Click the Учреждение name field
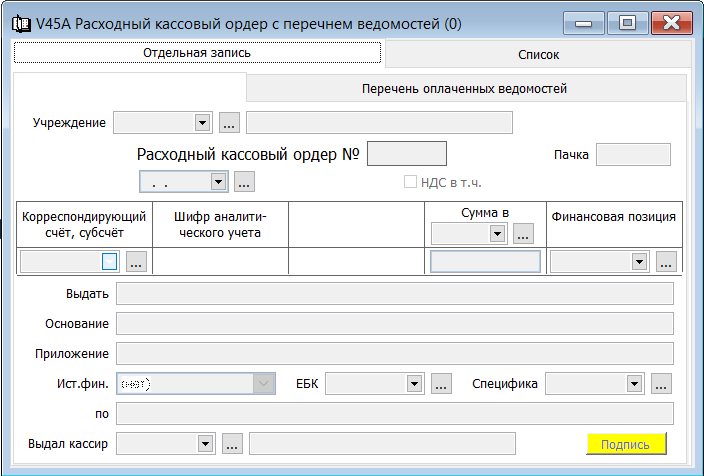 (x=379, y=123)
